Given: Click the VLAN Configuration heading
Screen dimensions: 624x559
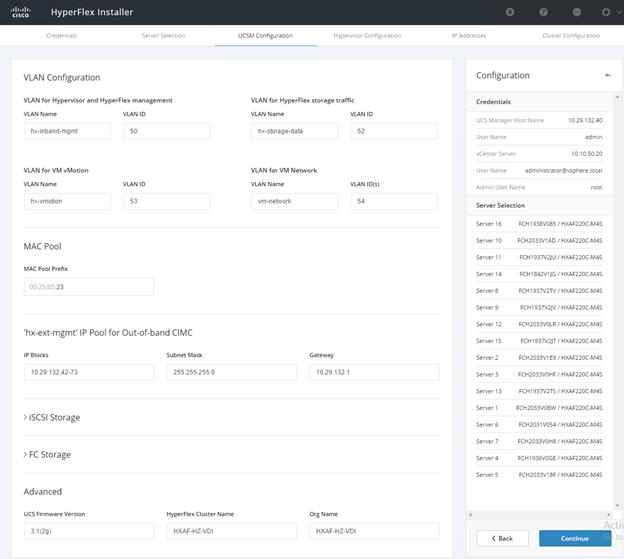Looking at the screenshot, I should [62, 77].
